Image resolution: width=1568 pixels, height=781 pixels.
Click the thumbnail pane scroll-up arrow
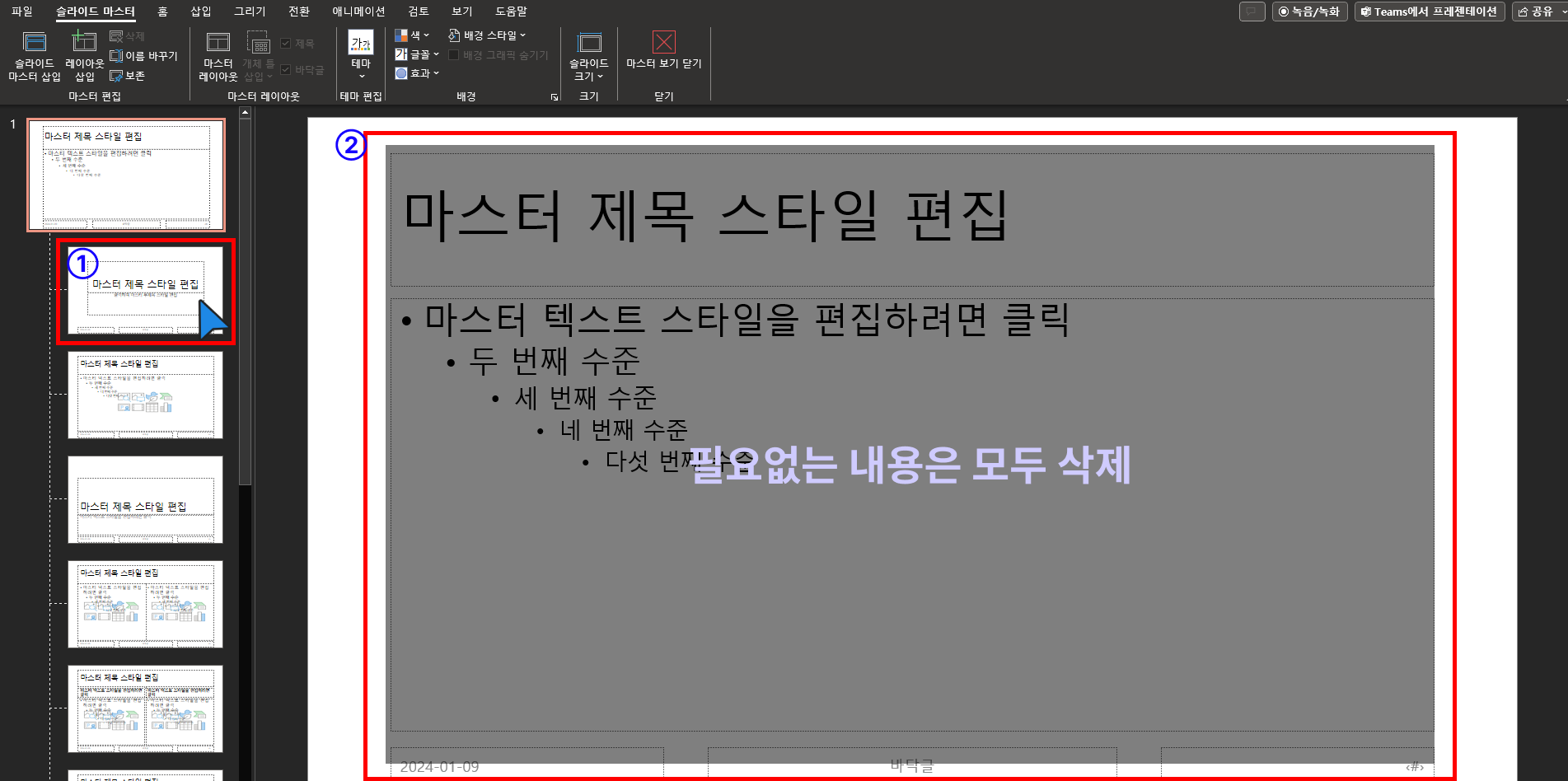(x=245, y=113)
